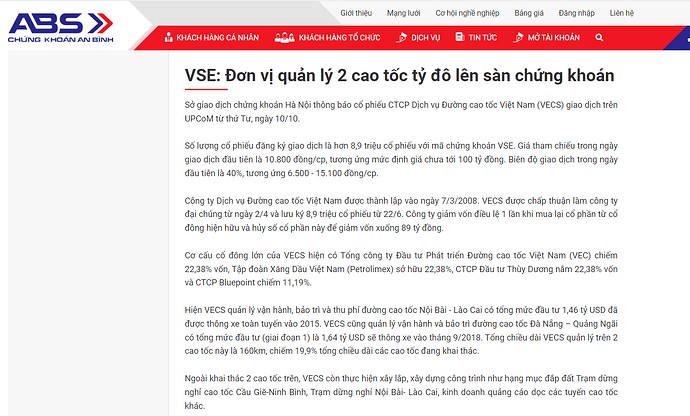Open the Liên hệ link

[622, 13]
